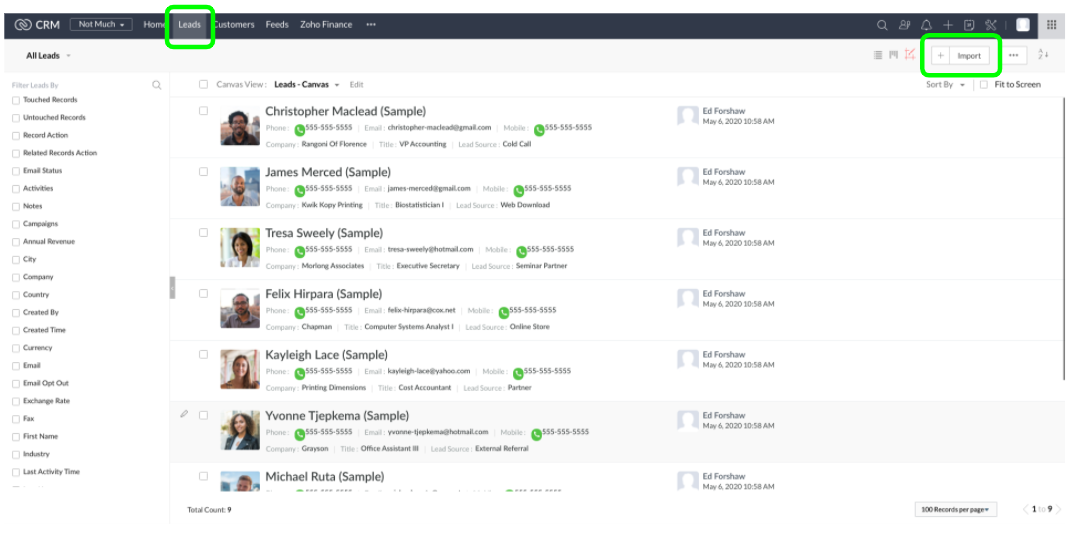Click Tresa Sweely's green mobile call icon
The width and height of the screenshot is (1074, 539).
[521, 251]
